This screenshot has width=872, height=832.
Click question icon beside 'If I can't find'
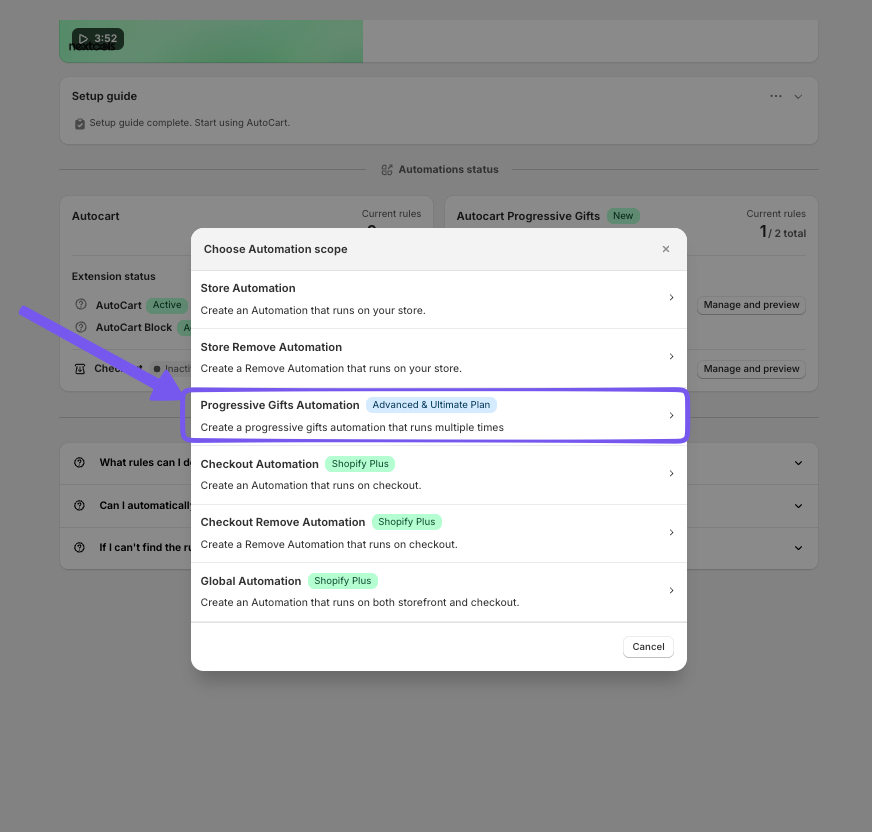80,547
